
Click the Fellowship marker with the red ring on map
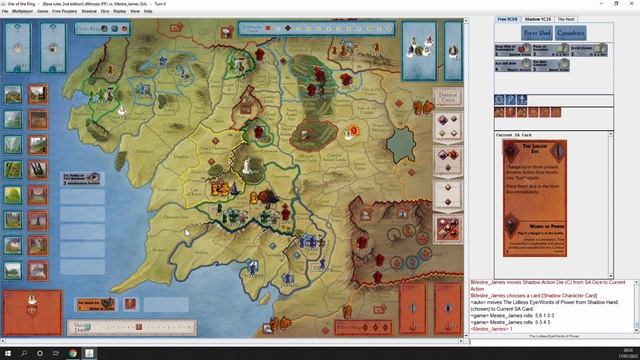353,131
